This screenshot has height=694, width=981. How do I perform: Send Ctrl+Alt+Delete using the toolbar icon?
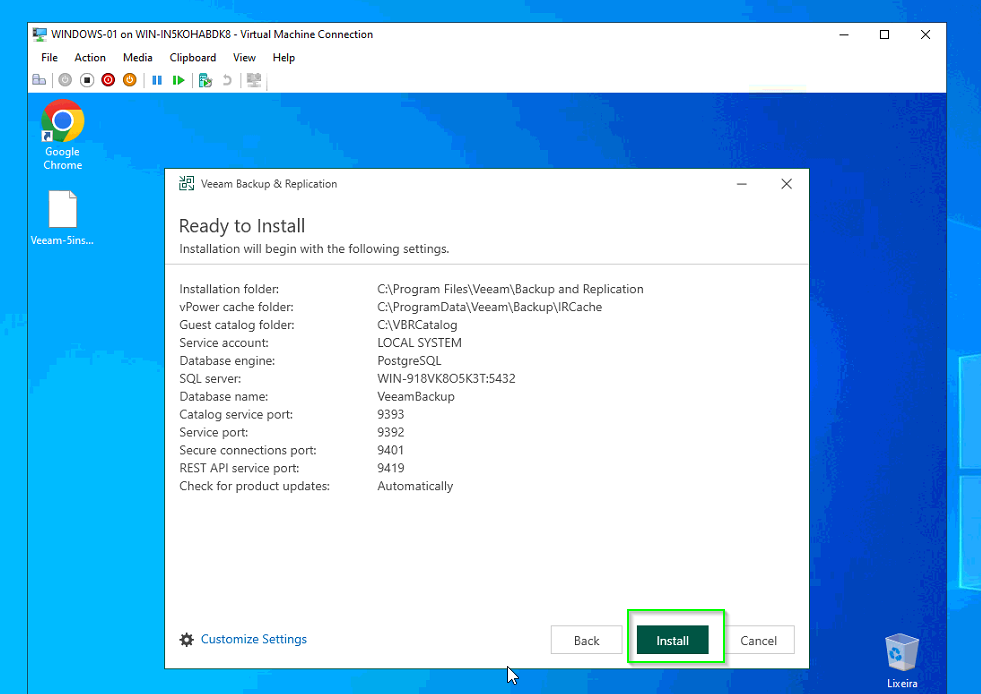tap(39, 80)
